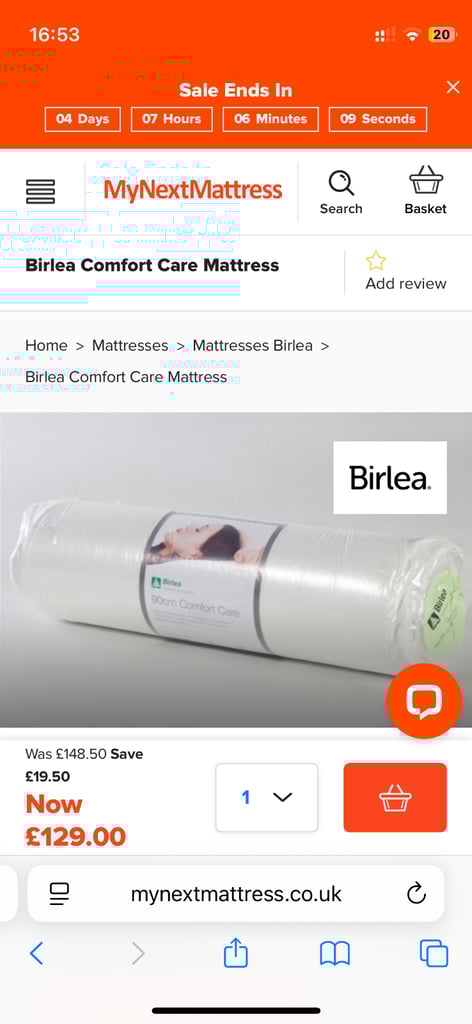Open the hamburger navigation menu
This screenshot has width=472, height=1024.
[x=40, y=191]
